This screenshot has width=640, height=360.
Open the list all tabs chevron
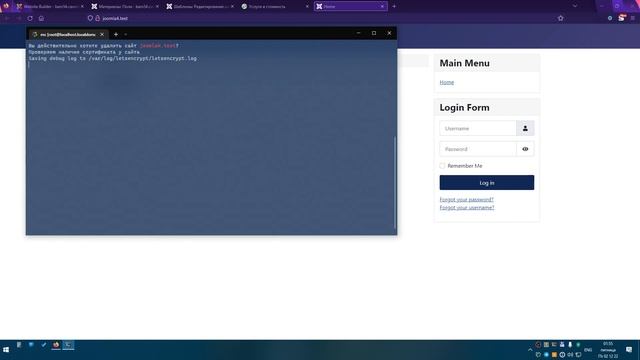[575, 6]
